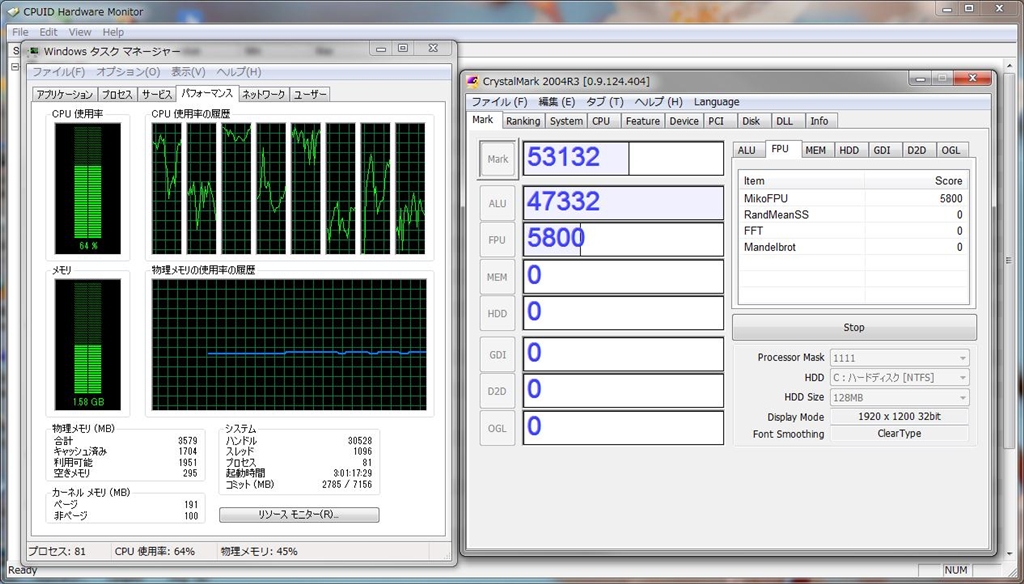Expand the HDD Size 128MB dropdown
Screen dimensions: 1024x584
coord(899,397)
